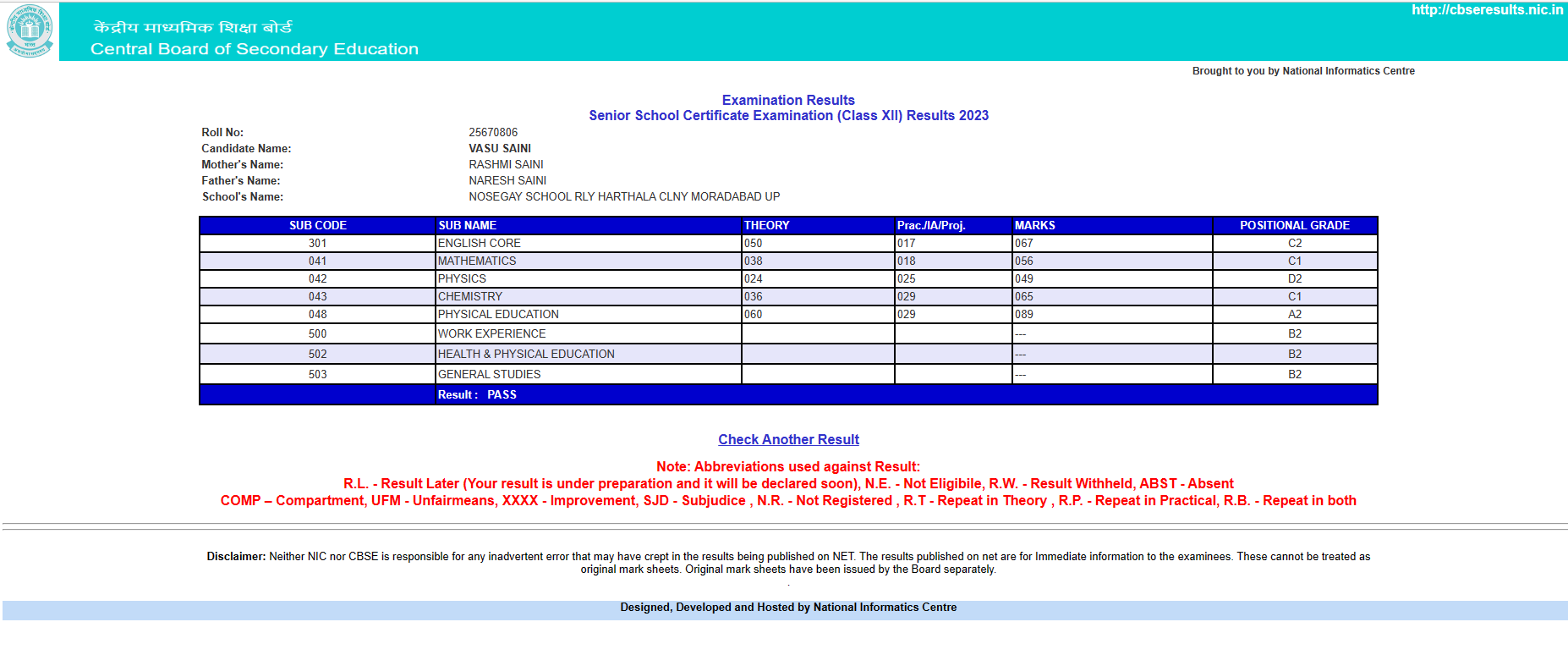Click Physics theory marks 024
Screen dimensions: 1568x666
(754, 278)
